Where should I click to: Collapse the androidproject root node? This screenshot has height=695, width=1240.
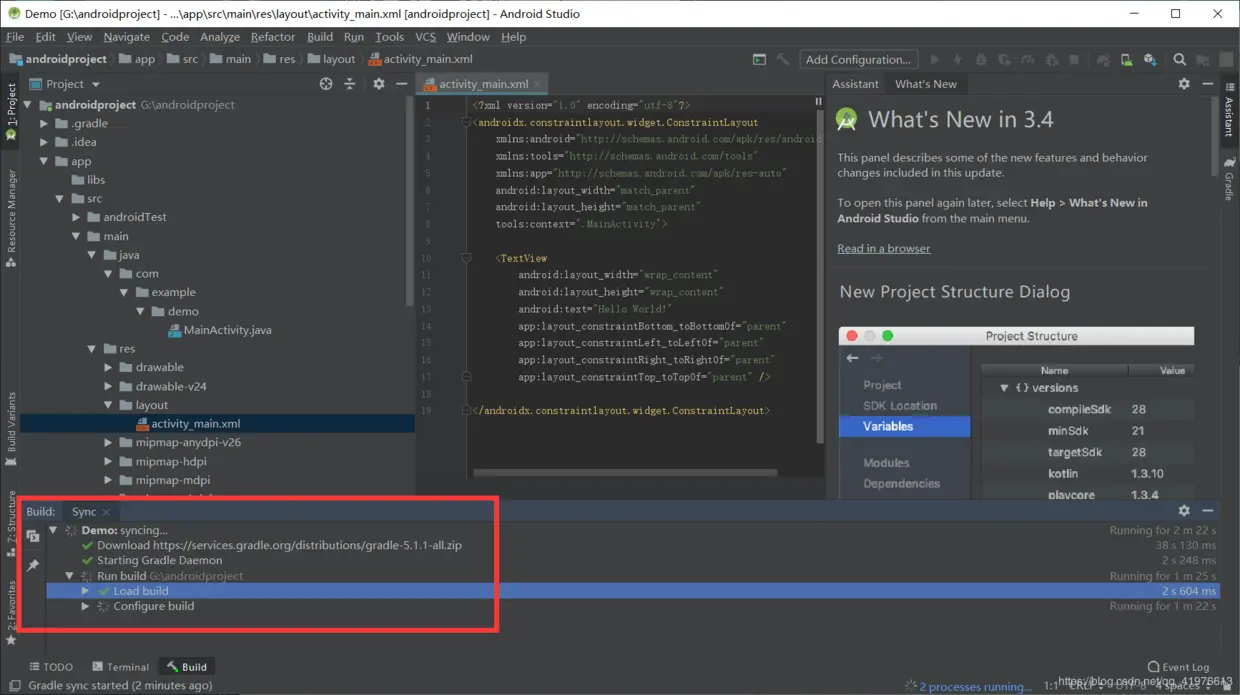click(28, 105)
